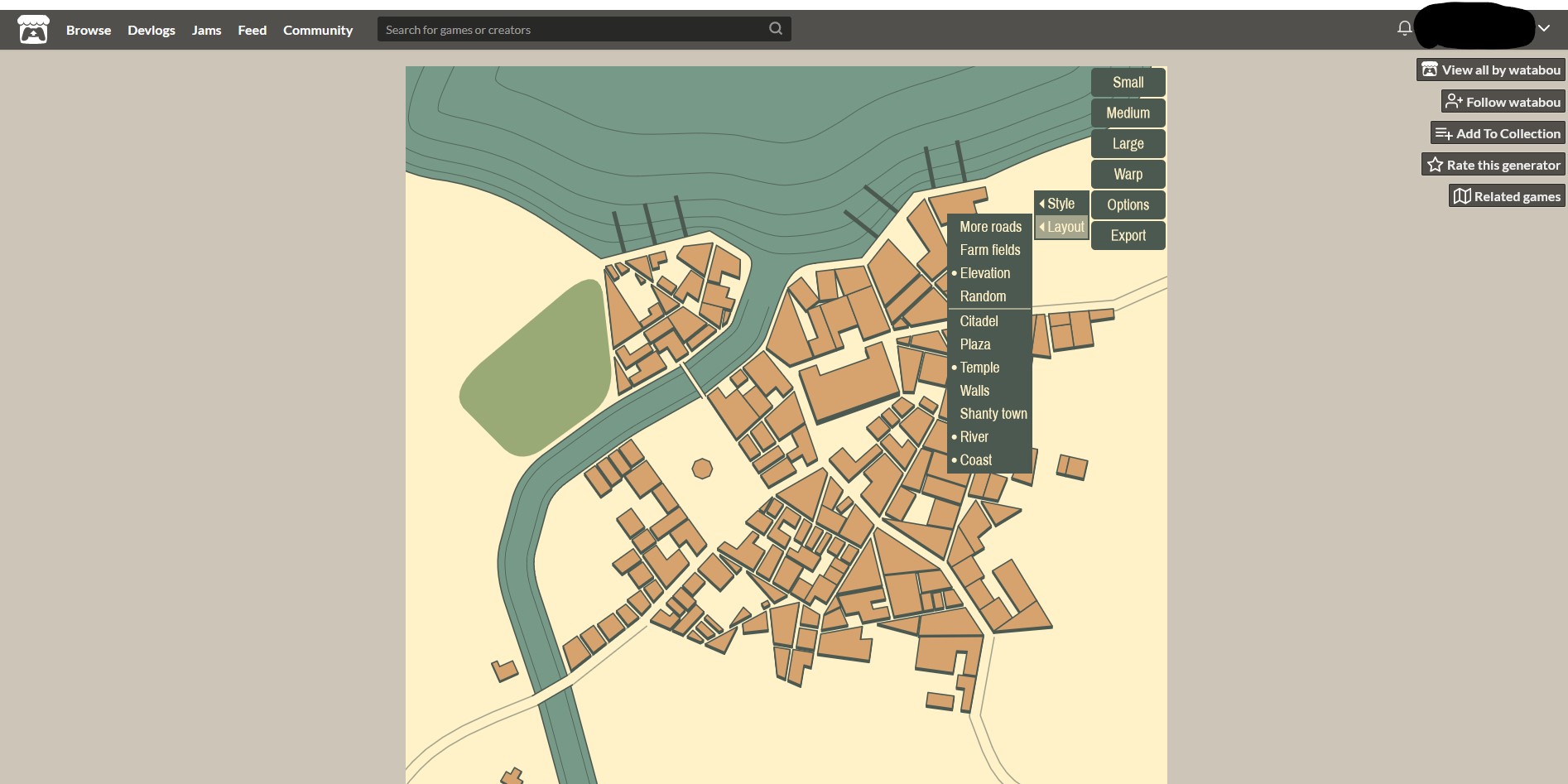Click the 'Add To Collection' list icon
Screen dimensions: 1568x784
tap(1444, 132)
